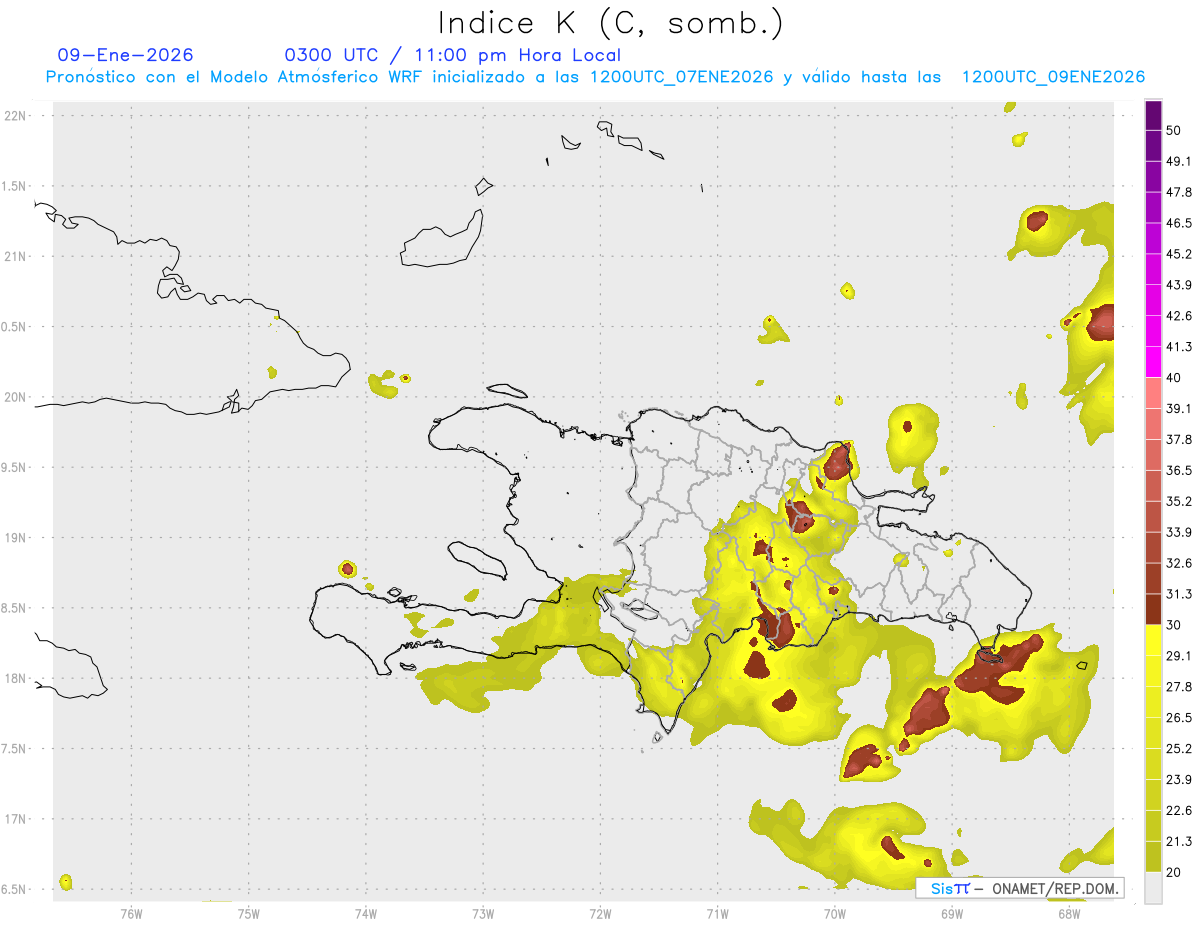Click the colorbar value '20'
The image size is (1200, 927).
pos(1174,873)
